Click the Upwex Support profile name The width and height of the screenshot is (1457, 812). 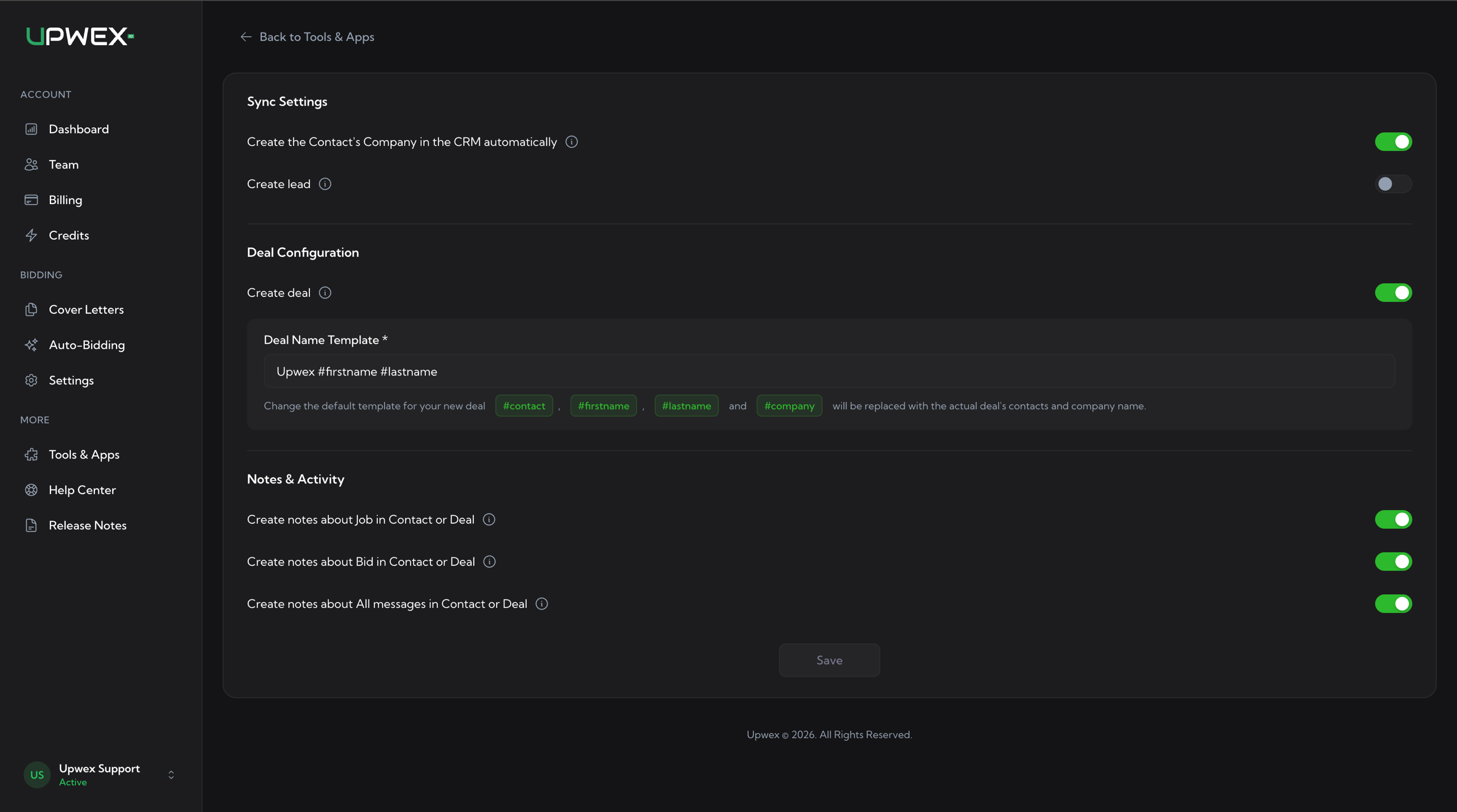click(100, 768)
